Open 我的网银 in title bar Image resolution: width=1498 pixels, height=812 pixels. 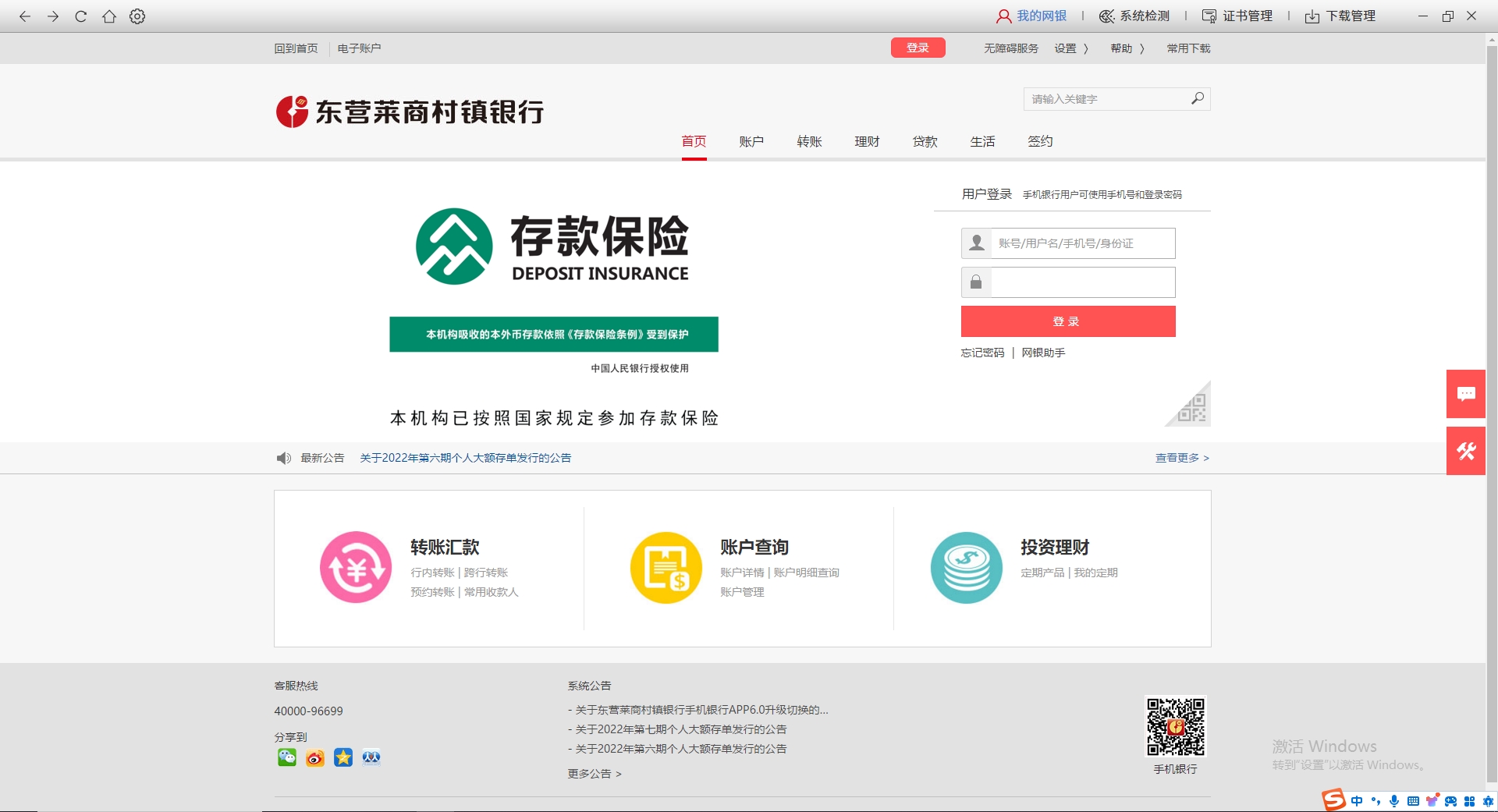(x=1031, y=16)
